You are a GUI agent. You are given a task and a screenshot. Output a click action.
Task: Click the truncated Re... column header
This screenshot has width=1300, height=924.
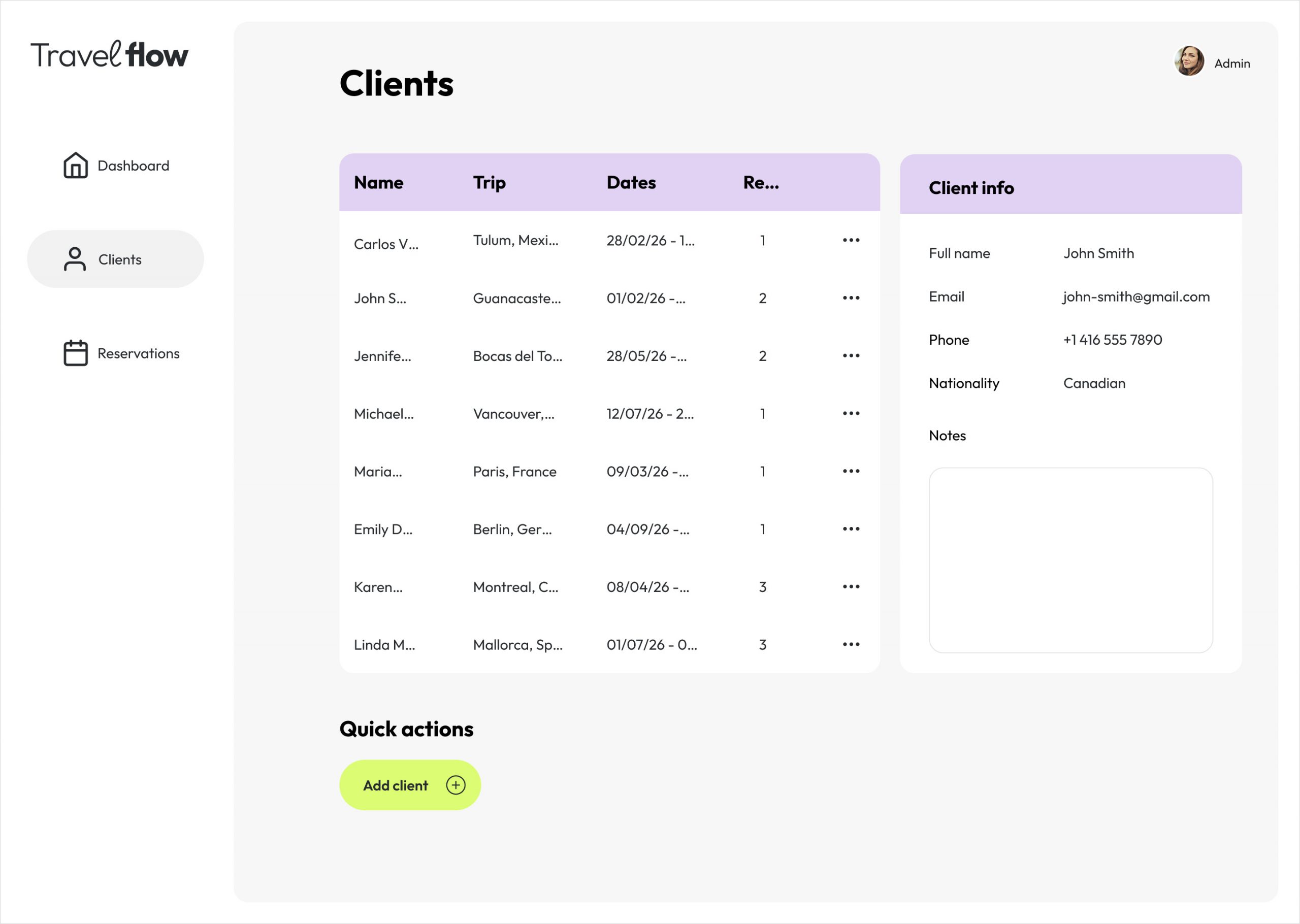(761, 183)
